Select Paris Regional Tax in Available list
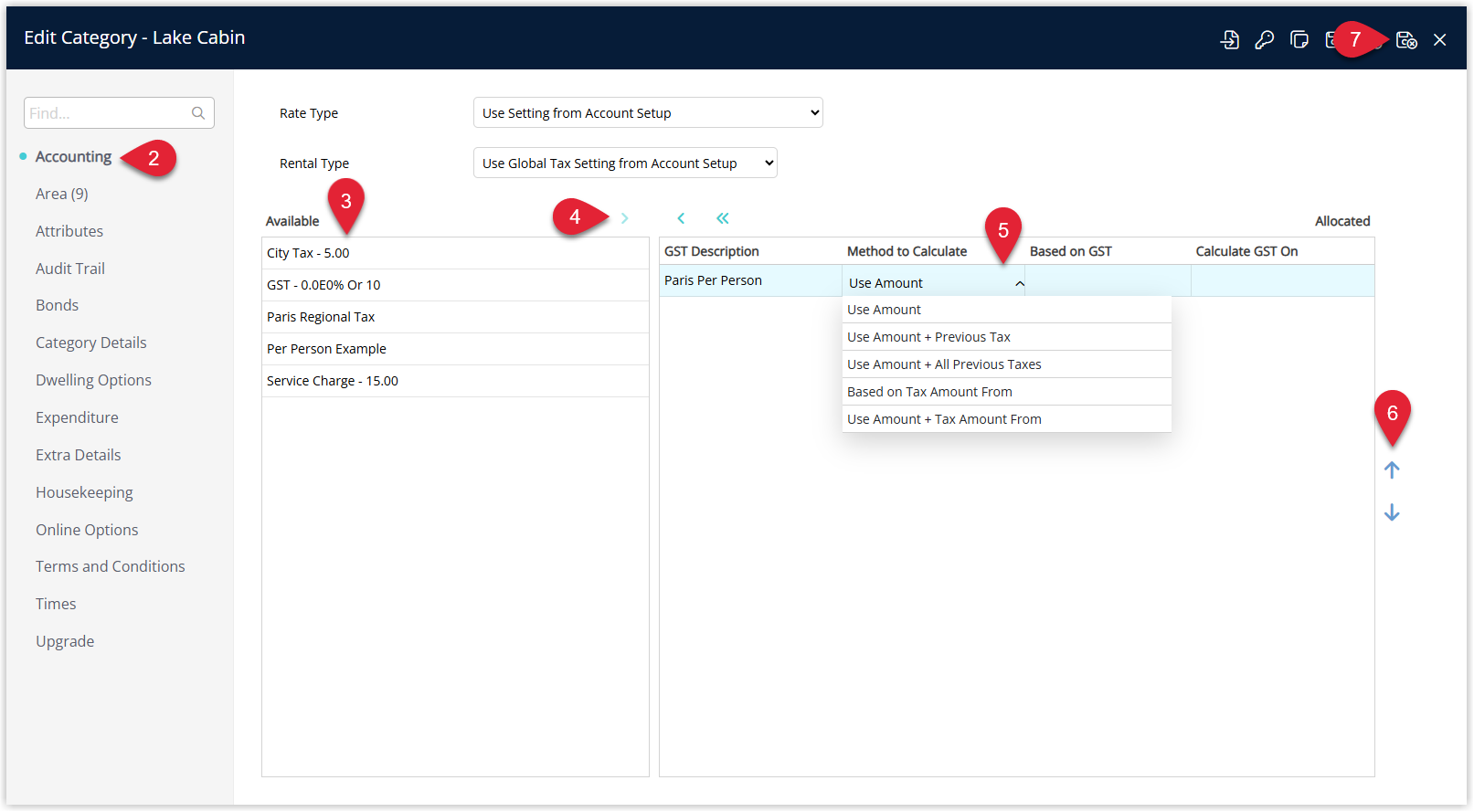The height and width of the screenshot is (812, 1474). click(x=455, y=317)
